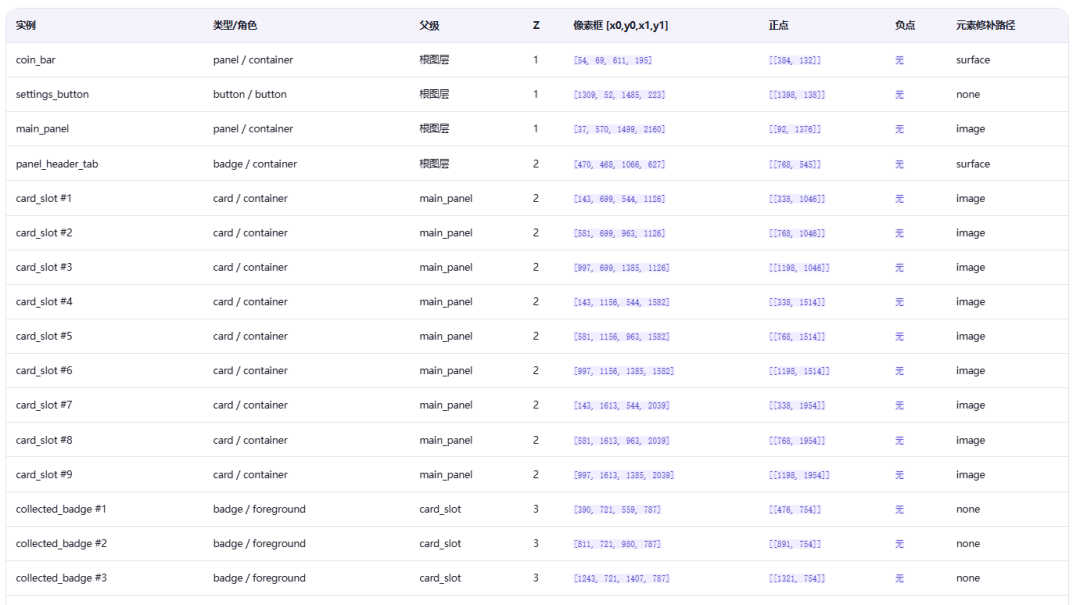Click the 类型/角色 column header
The width and height of the screenshot is (1080, 605).
click(235, 25)
